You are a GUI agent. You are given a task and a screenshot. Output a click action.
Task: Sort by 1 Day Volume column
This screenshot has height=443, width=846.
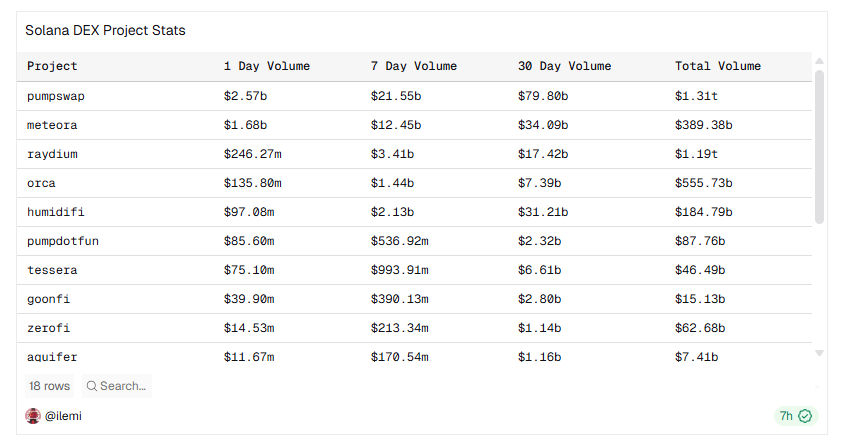[266, 66]
